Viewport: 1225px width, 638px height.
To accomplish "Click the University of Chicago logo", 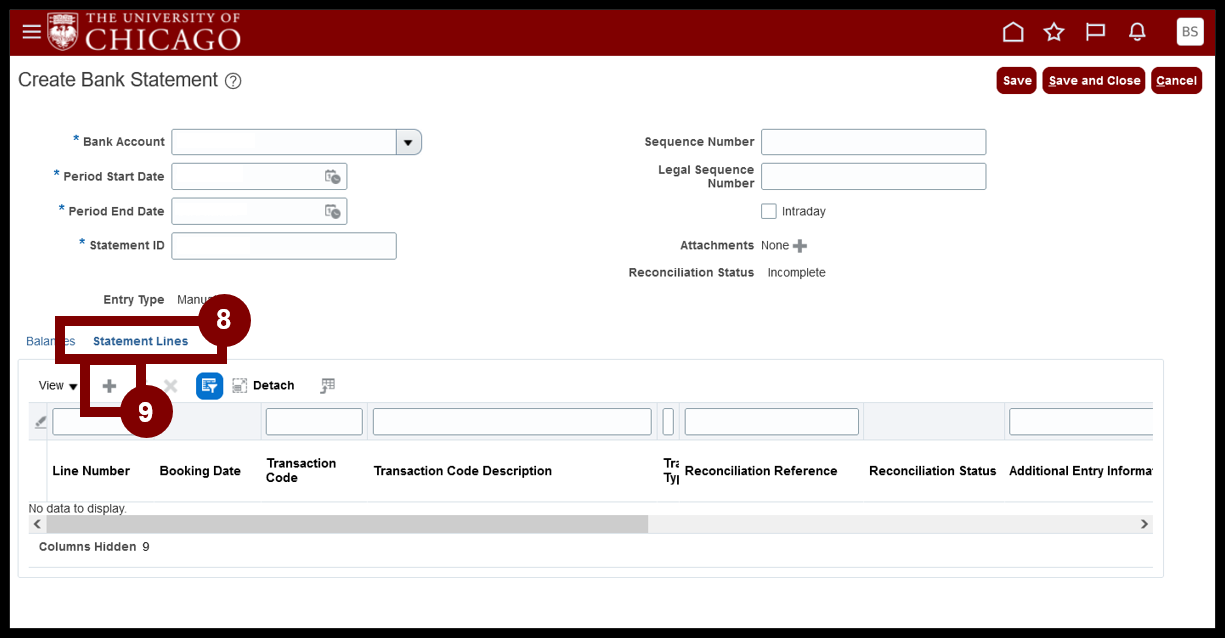I will 145,32.
